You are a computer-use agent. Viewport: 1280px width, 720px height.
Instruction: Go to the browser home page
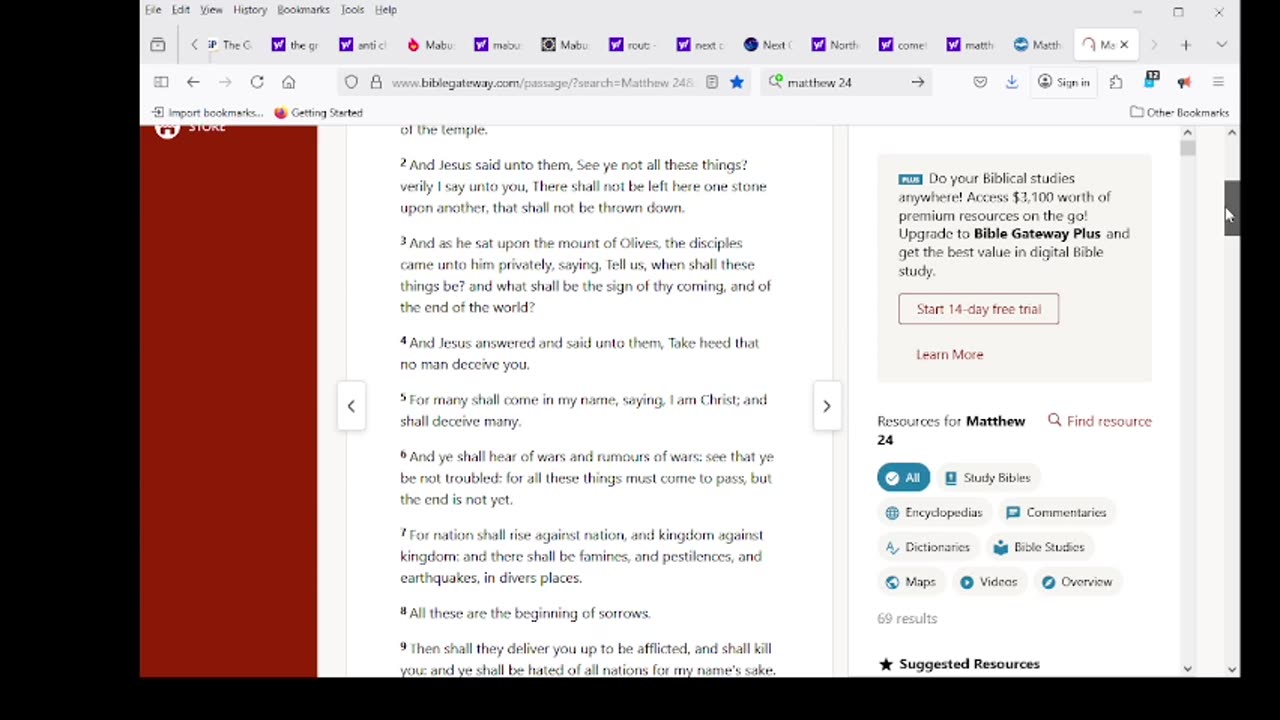(x=289, y=82)
